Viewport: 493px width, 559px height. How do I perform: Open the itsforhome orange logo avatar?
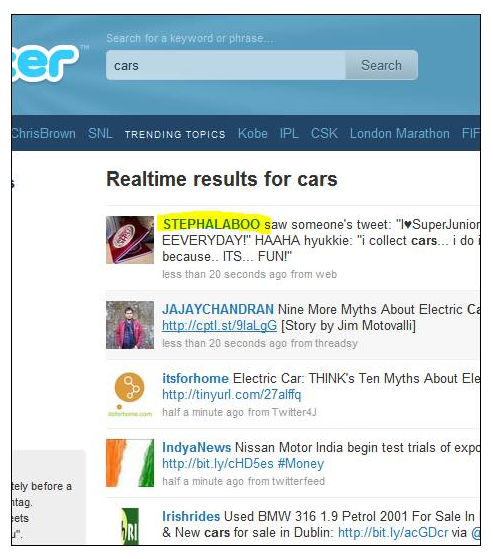[130, 394]
